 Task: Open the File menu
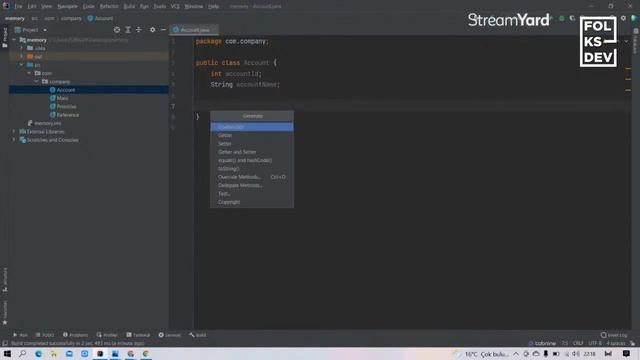click(x=18, y=7)
